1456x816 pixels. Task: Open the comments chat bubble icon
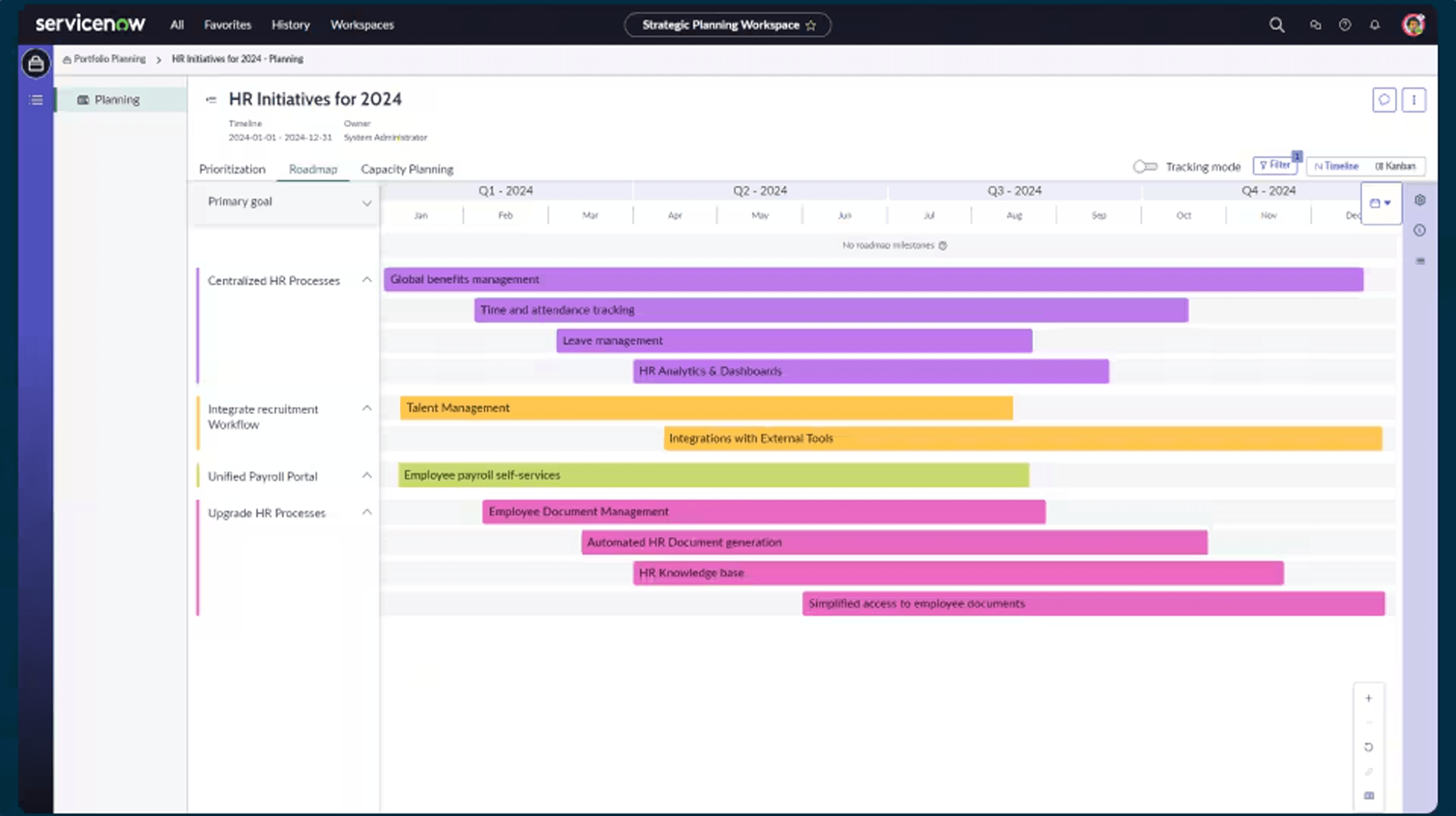click(1384, 100)
